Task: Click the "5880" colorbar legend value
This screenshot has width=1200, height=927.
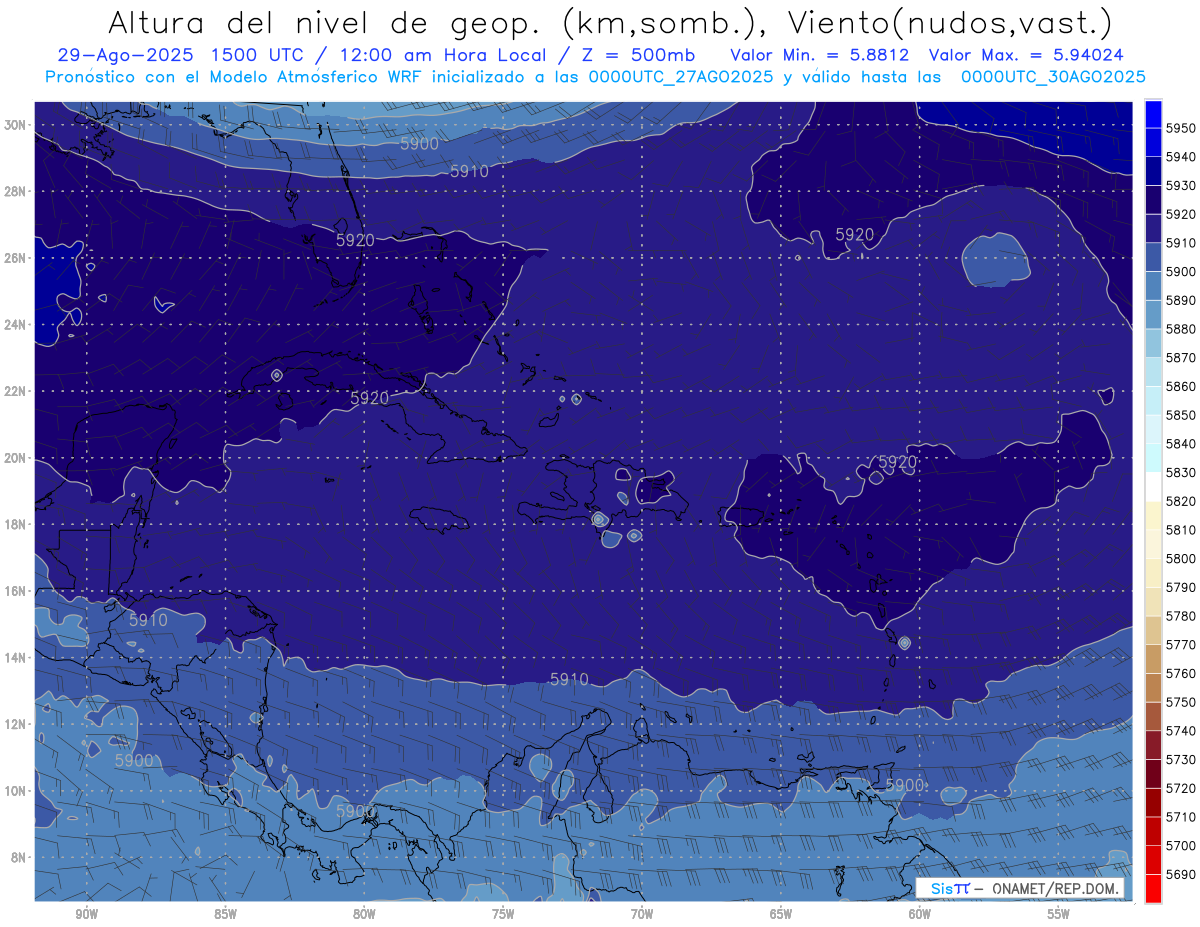Action: tap(1180, 329)
